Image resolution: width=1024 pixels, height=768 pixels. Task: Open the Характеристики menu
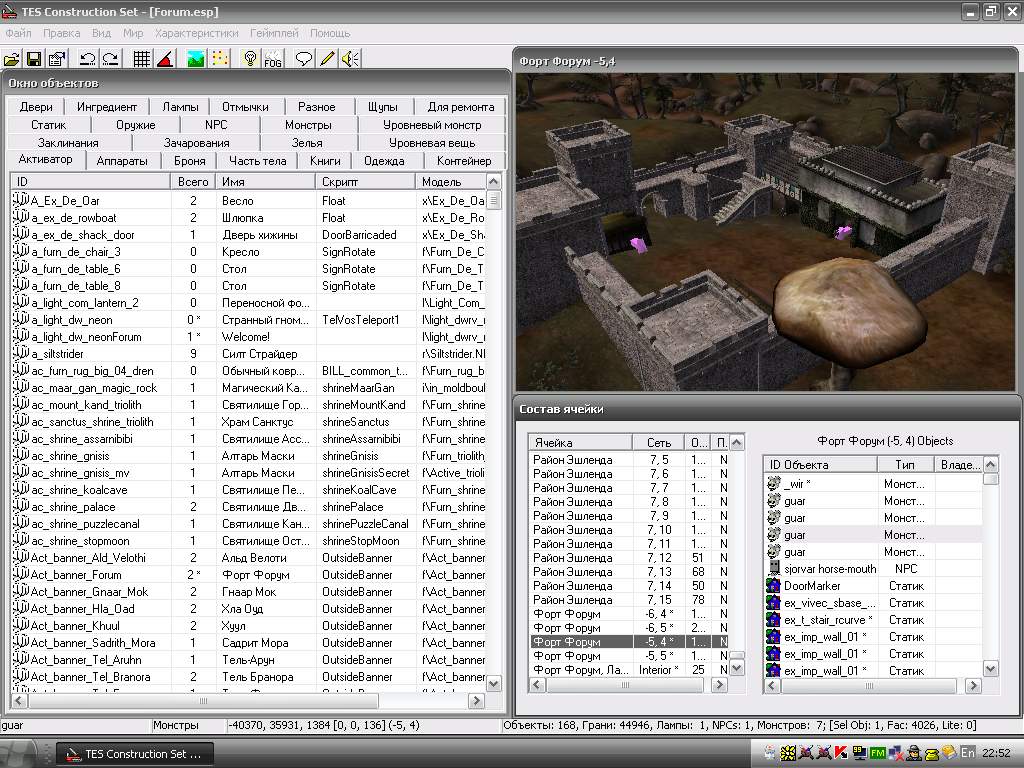coord(197,33)
